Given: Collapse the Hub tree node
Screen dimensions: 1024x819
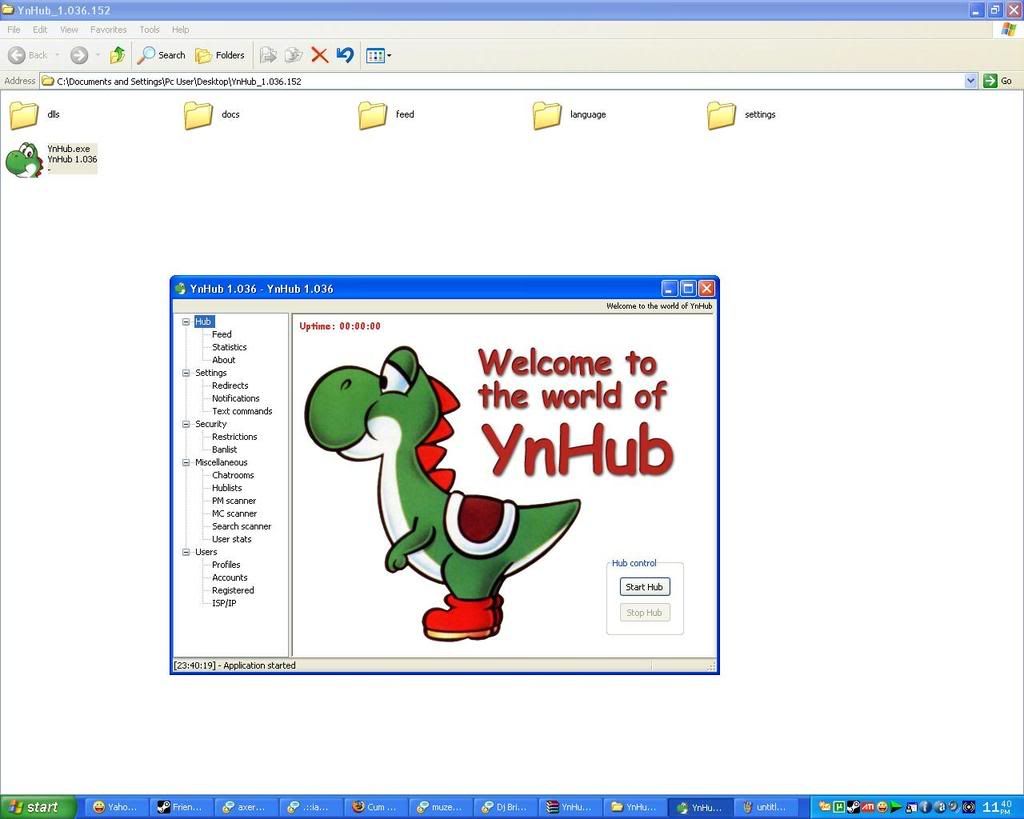Looking at the screenshot, I should point(186,322).
